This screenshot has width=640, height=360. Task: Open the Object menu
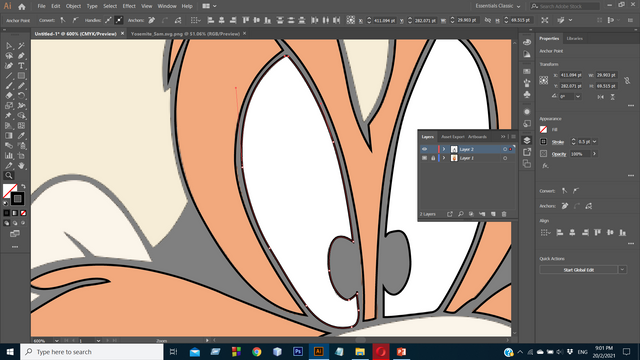click(73, 6)
